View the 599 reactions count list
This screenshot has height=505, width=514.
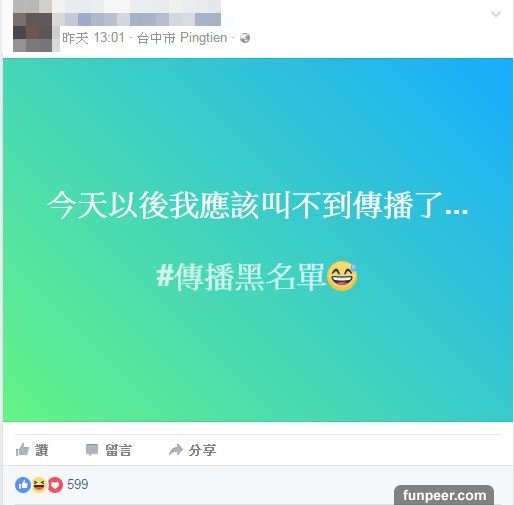tap(78, 484)
